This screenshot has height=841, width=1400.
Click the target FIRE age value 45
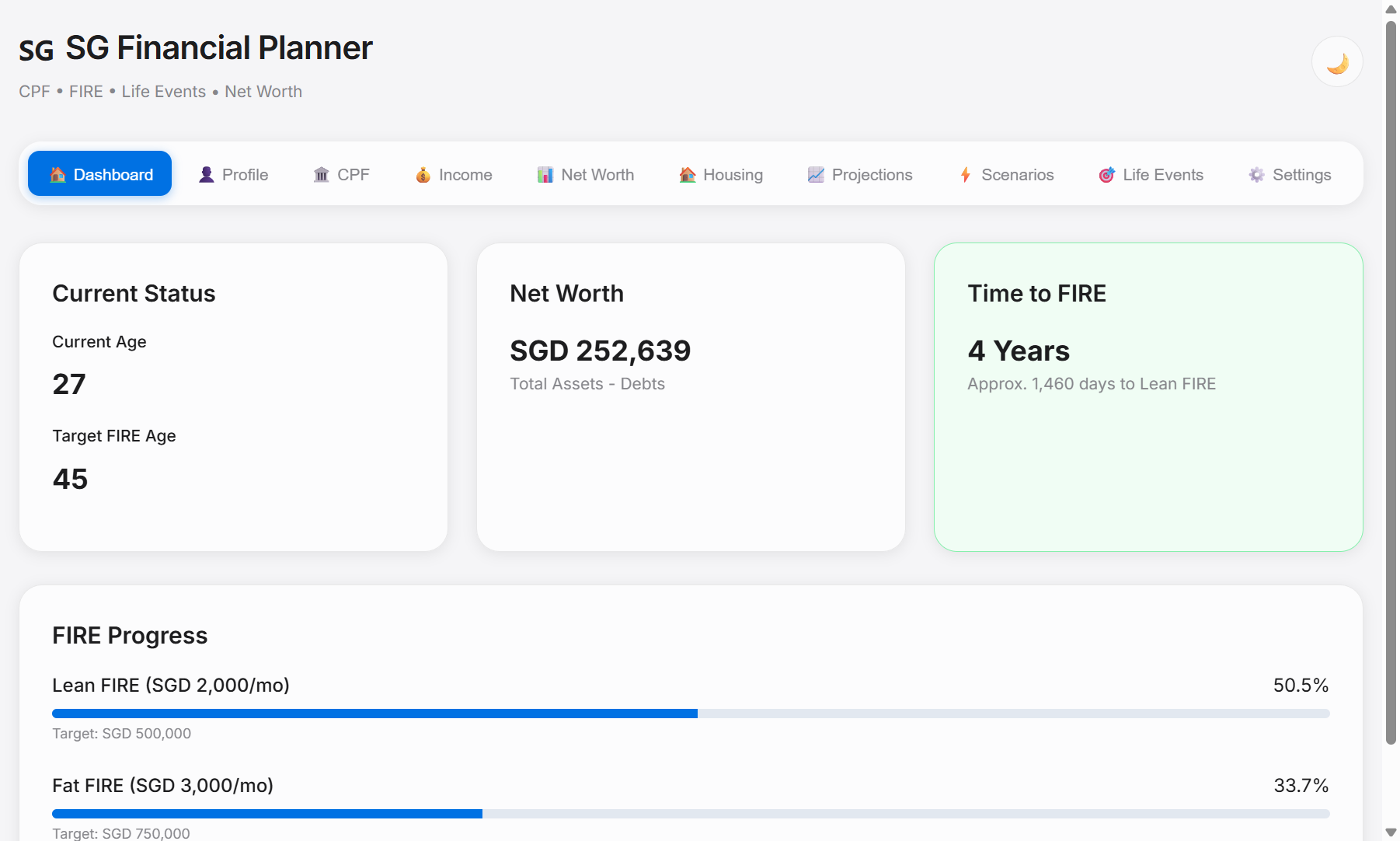[x=70, y=479]
